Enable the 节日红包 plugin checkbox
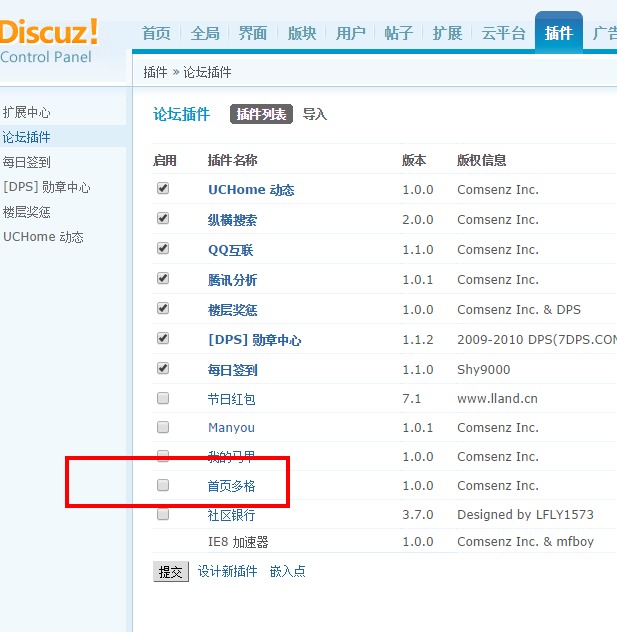The image size is (617, 632). pos(163,398)
